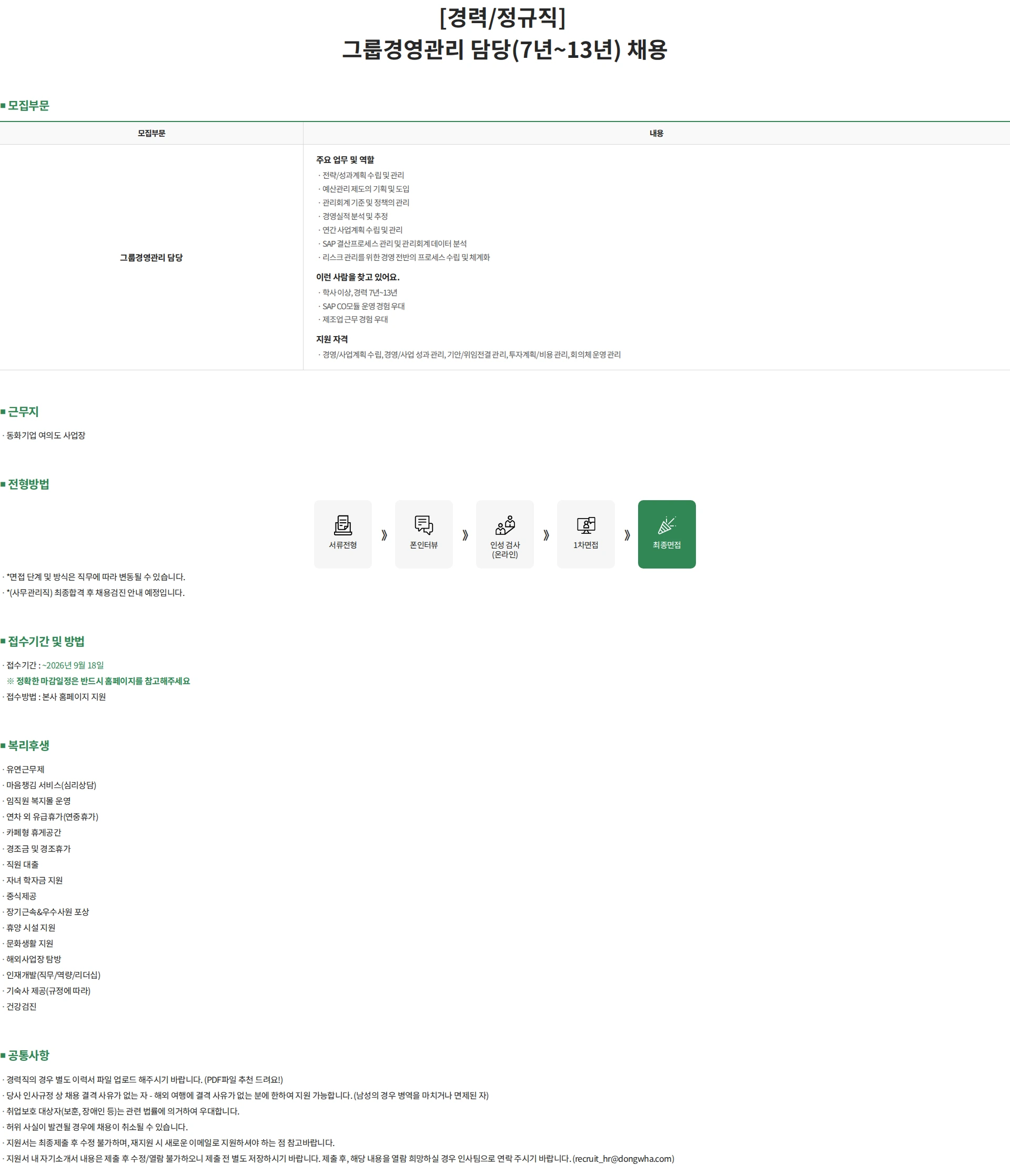Click the 주요 업무 및 역할 subheading
This screenshot has width=1010, height=1176.
345,160
